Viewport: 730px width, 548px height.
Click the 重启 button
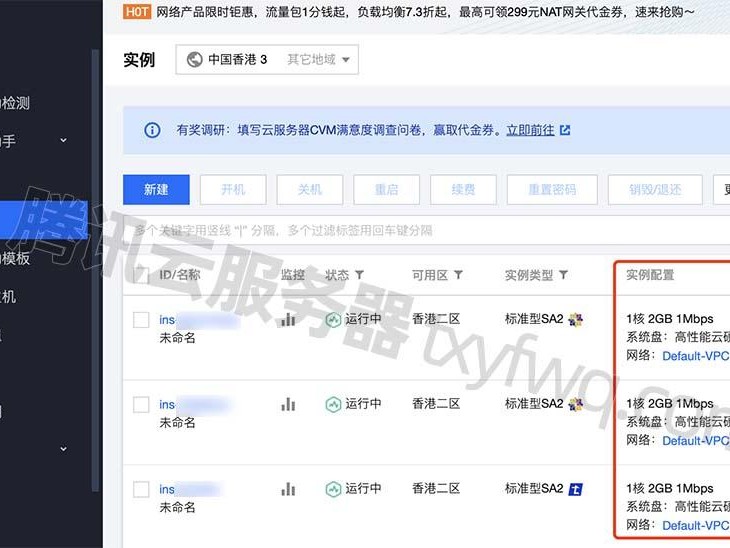(x=386, y=189)
